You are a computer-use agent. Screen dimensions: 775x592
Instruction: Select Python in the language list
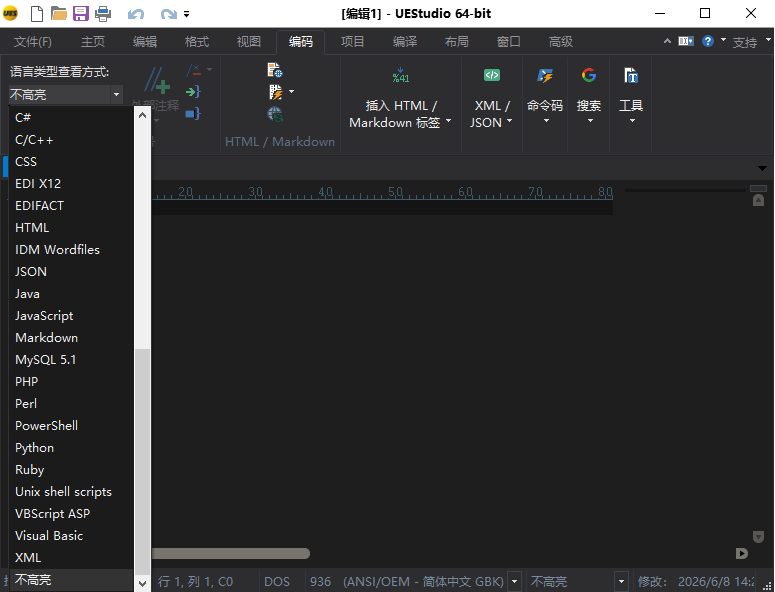pyautogui.click(x=71, y=448)
